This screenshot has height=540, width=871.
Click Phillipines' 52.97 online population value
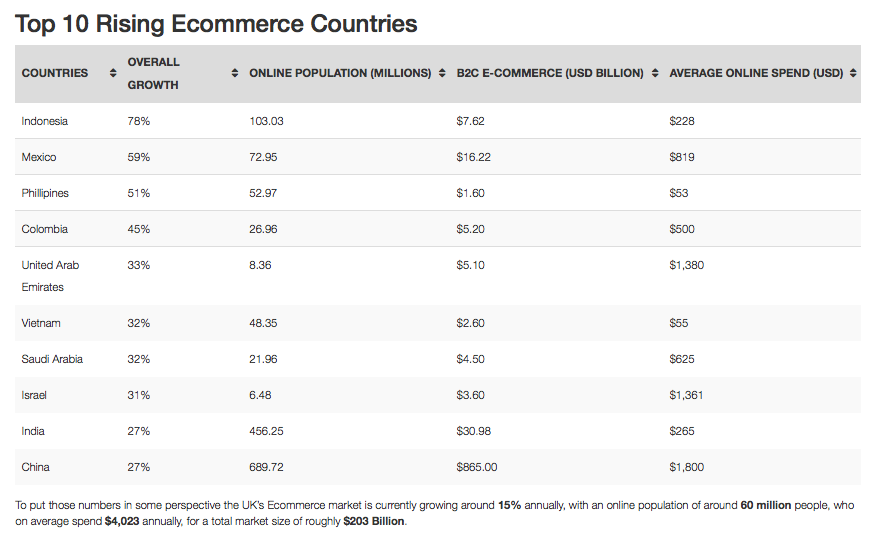pos(263,193)
